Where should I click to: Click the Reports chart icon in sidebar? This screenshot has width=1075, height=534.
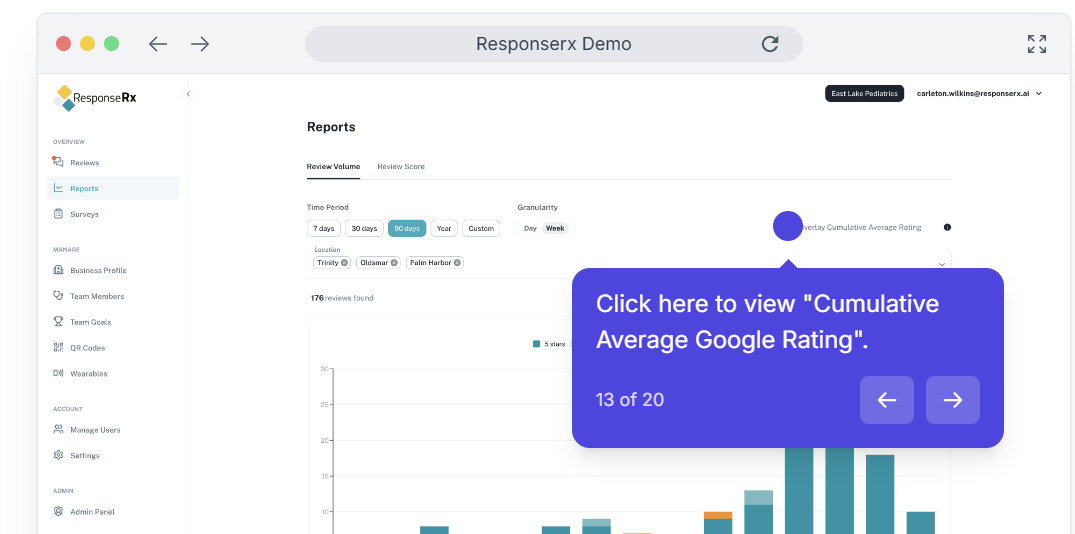pos(58,188)
